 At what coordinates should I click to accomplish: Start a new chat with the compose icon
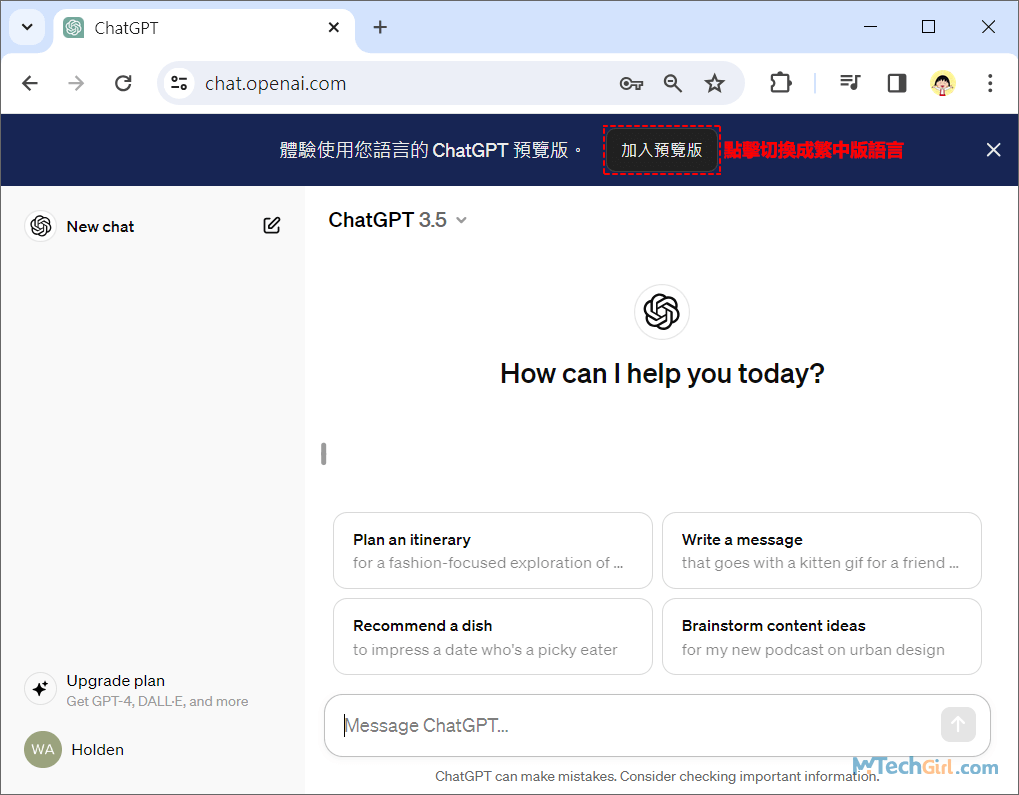[271, 225]
